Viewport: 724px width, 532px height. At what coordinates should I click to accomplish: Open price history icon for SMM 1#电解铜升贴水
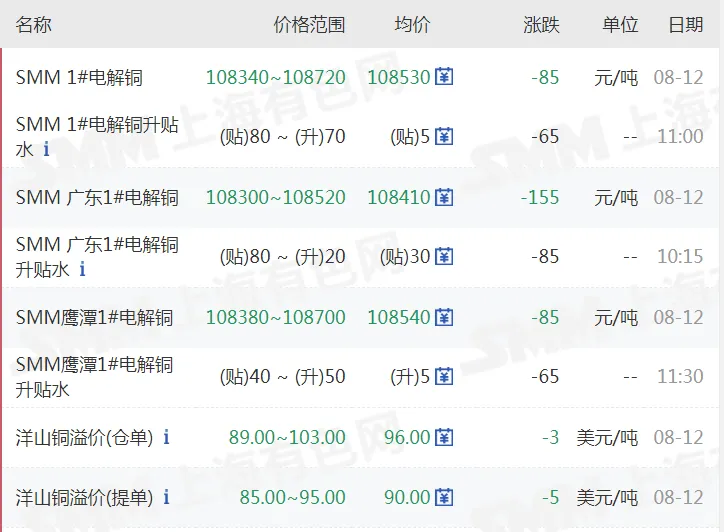[x=444, y=137]
